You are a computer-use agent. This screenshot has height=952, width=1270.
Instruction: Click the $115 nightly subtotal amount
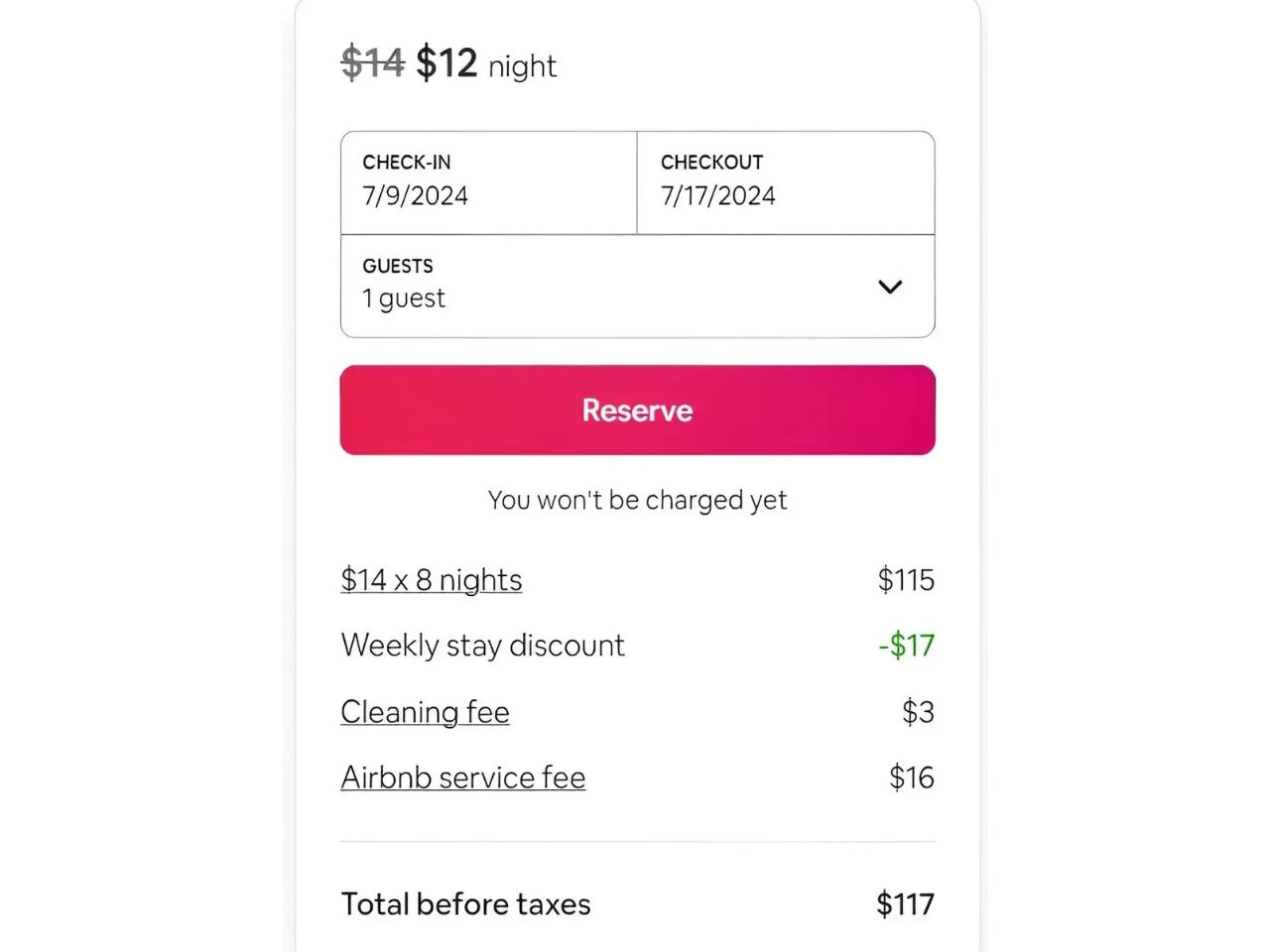[905, 580]
